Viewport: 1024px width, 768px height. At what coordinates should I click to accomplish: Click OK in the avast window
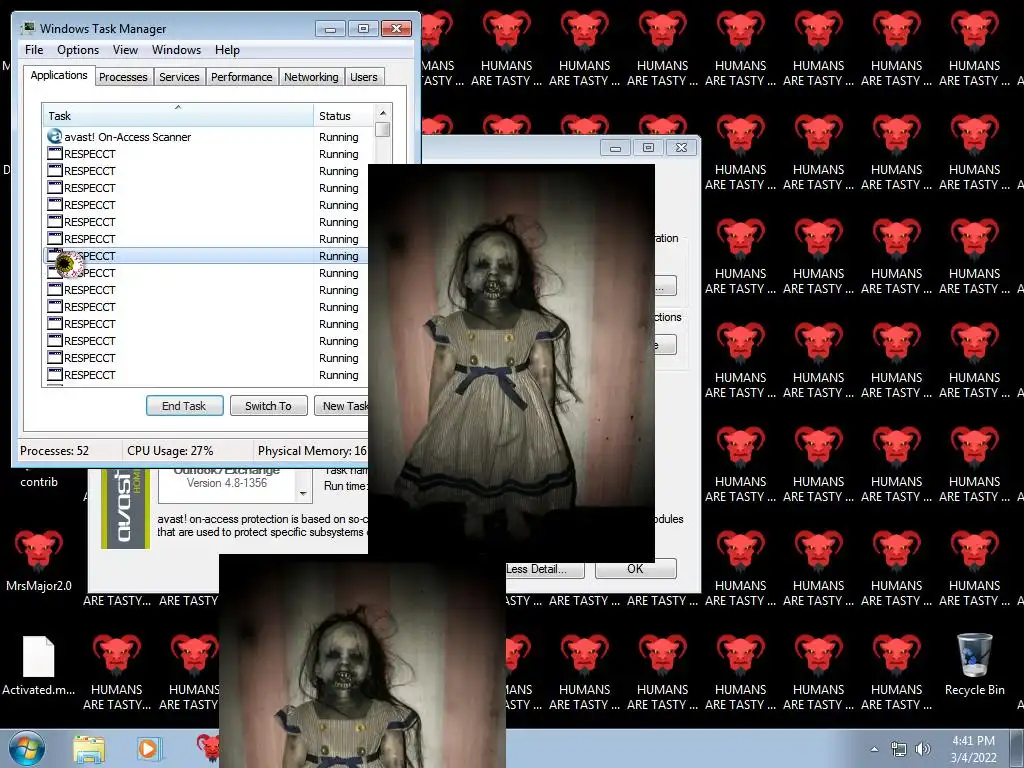(x=635, y=569)
